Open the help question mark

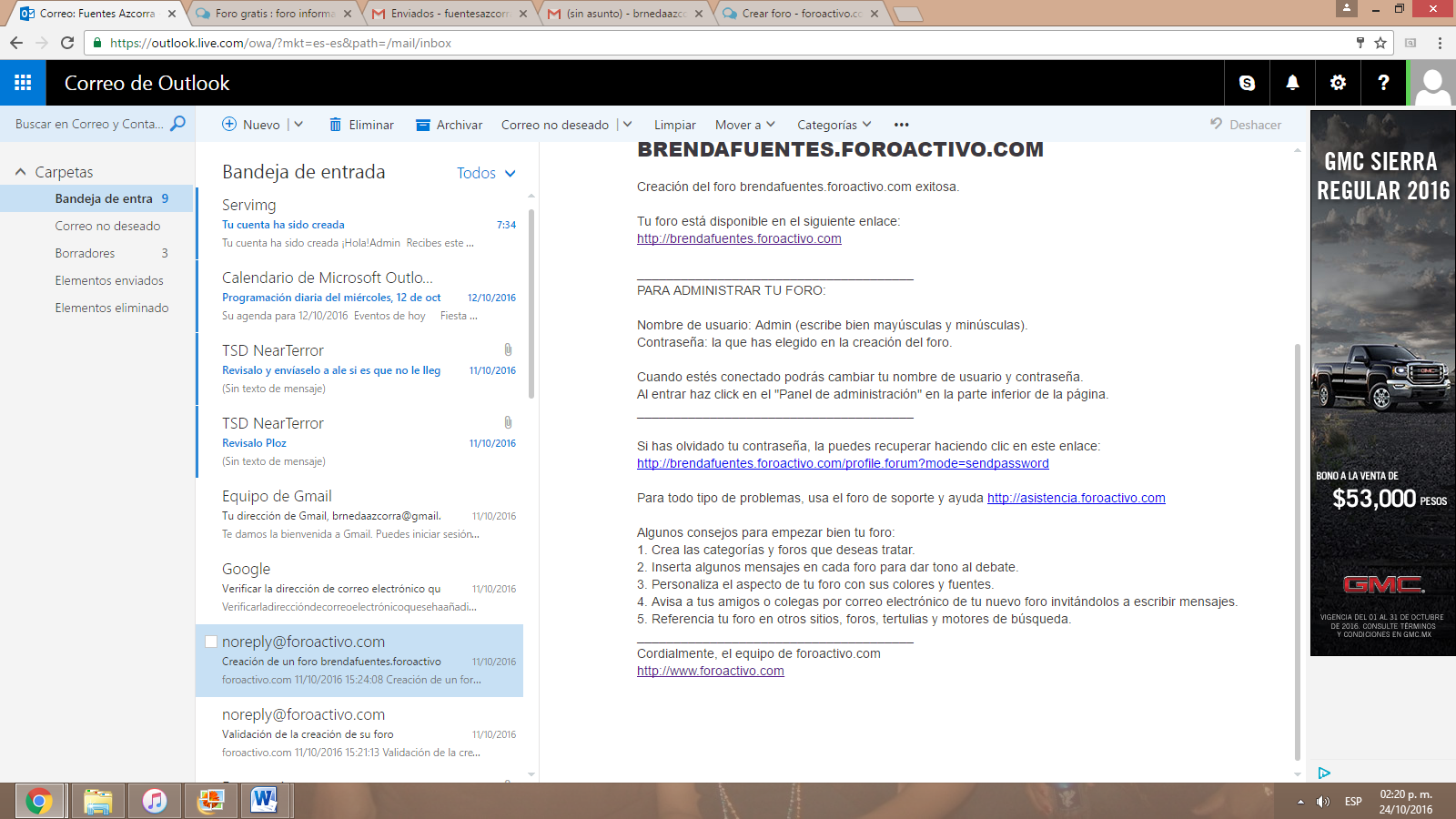click(1383, 83)
